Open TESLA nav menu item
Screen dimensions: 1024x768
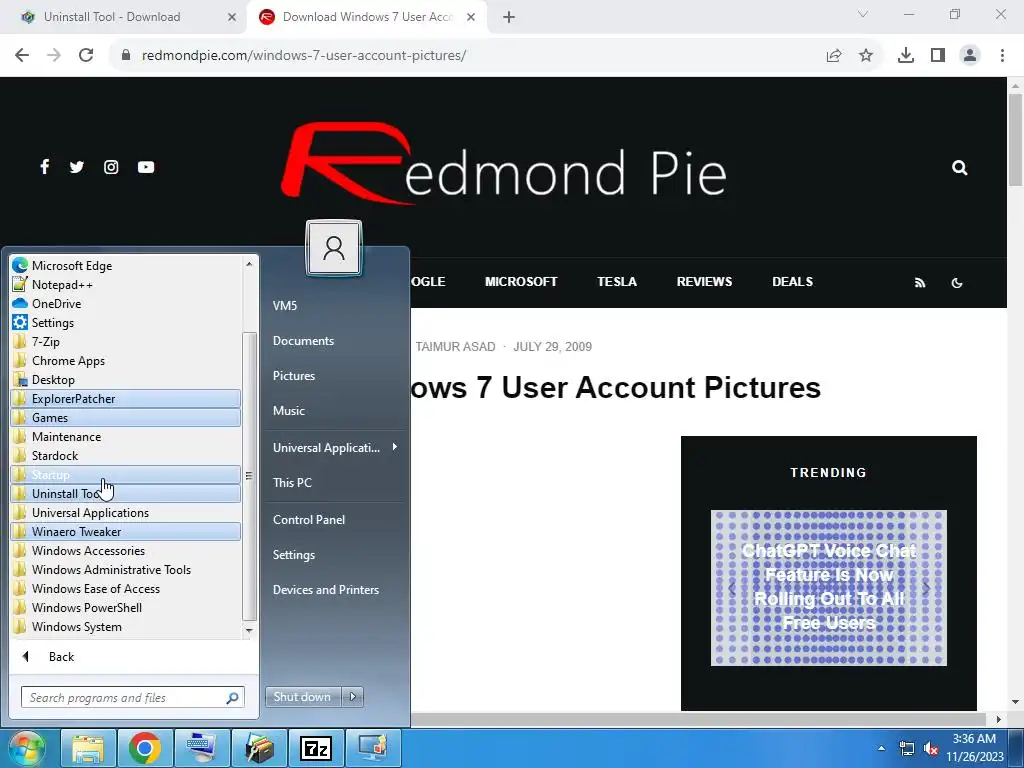point(616,281)
